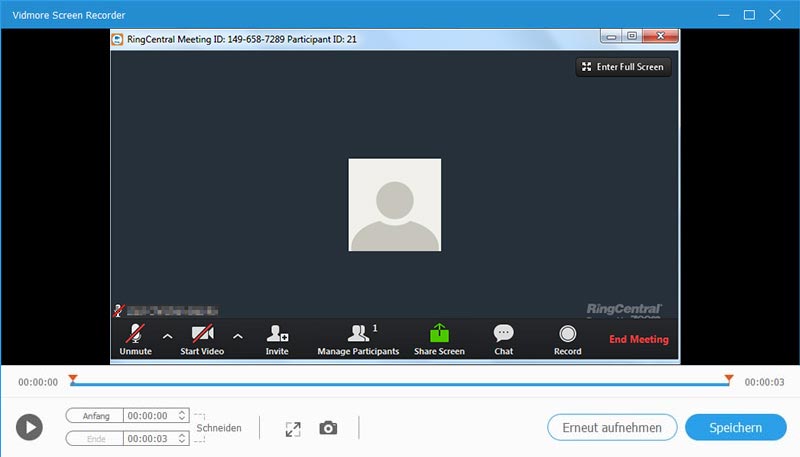Viewport: 800px width, 457px height.
Task: Click the middle of the blue timeline bar
Action: (400, 384)
